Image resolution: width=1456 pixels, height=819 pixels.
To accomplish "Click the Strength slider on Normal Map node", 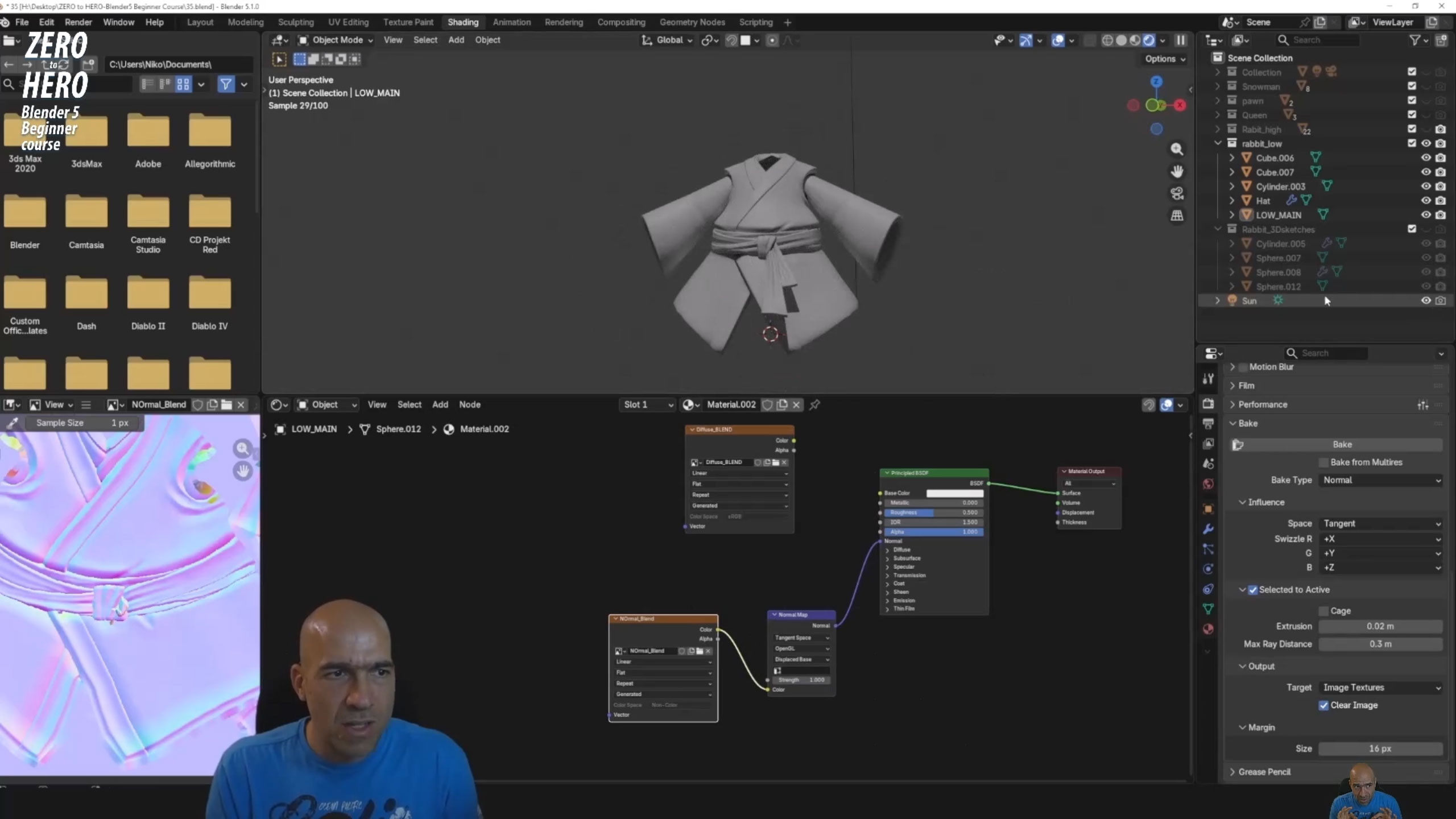I will (x=801, y=680).
